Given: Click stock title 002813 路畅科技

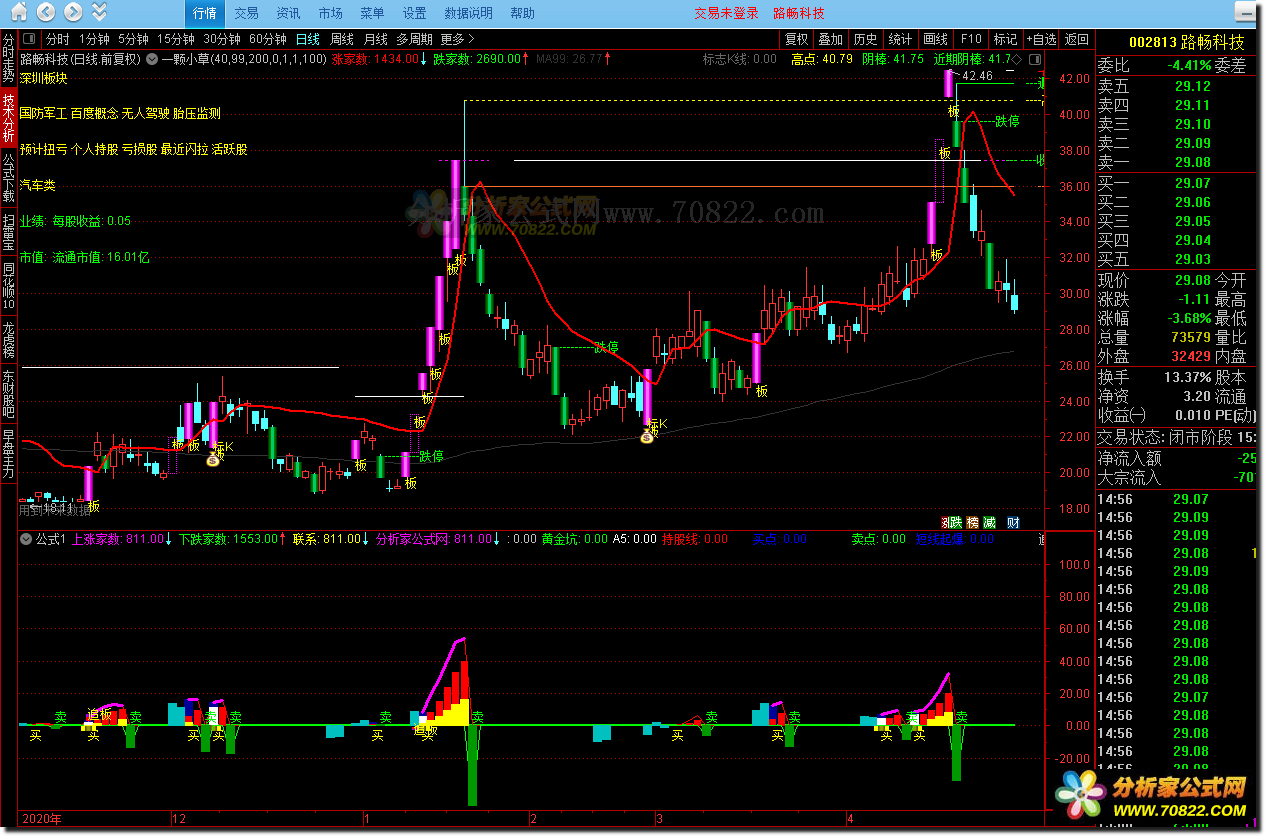Looking at the screenshot, I should pos(1187,42).
